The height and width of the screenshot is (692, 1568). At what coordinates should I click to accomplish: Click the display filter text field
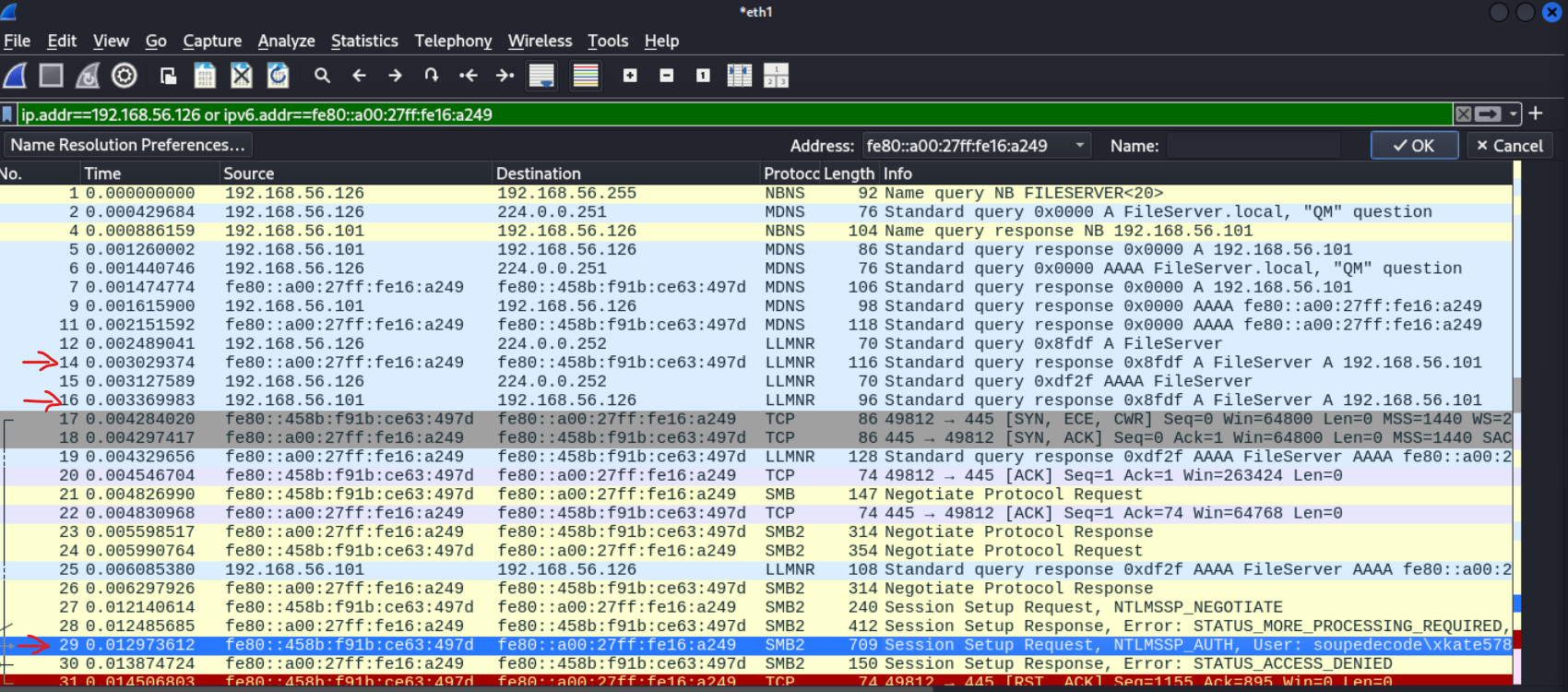pyautogui.click(x=733, y=114)
